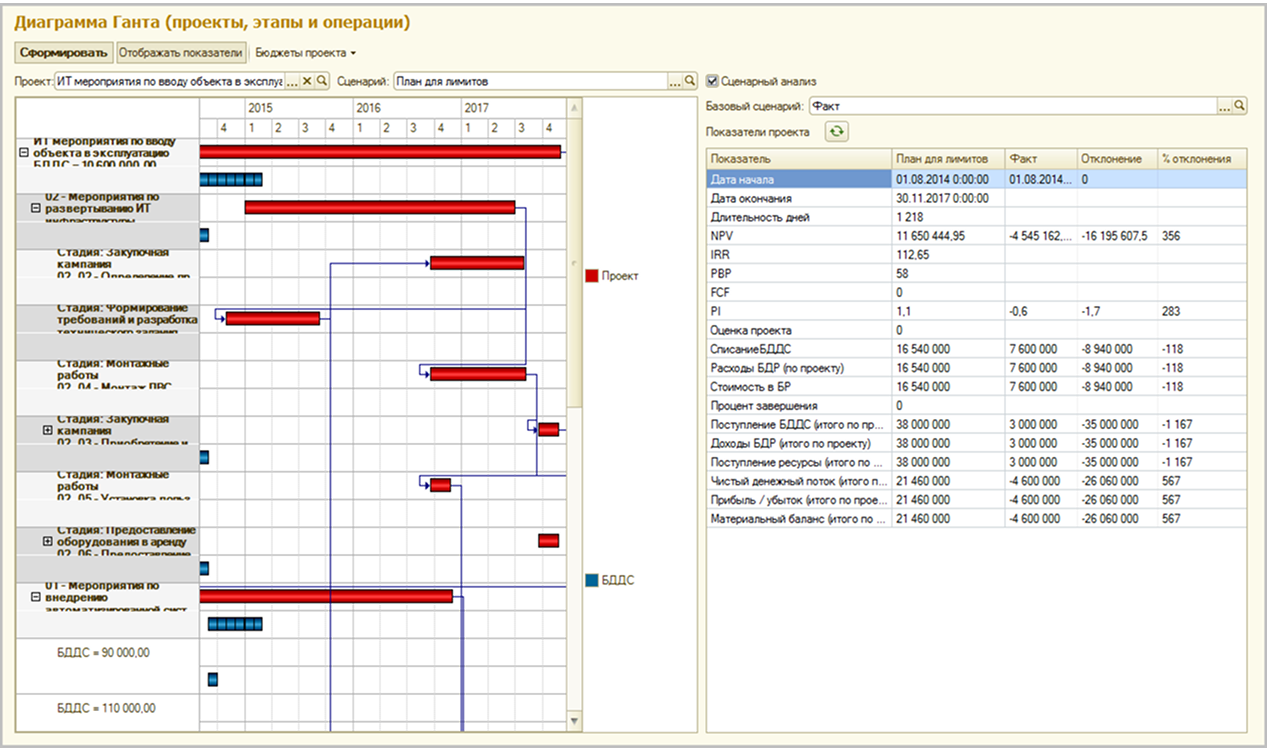This screenshot has height=751, width=1267.
Task: Open the Базовый сценарий ellipsis button
Action: click(1225, 105)
